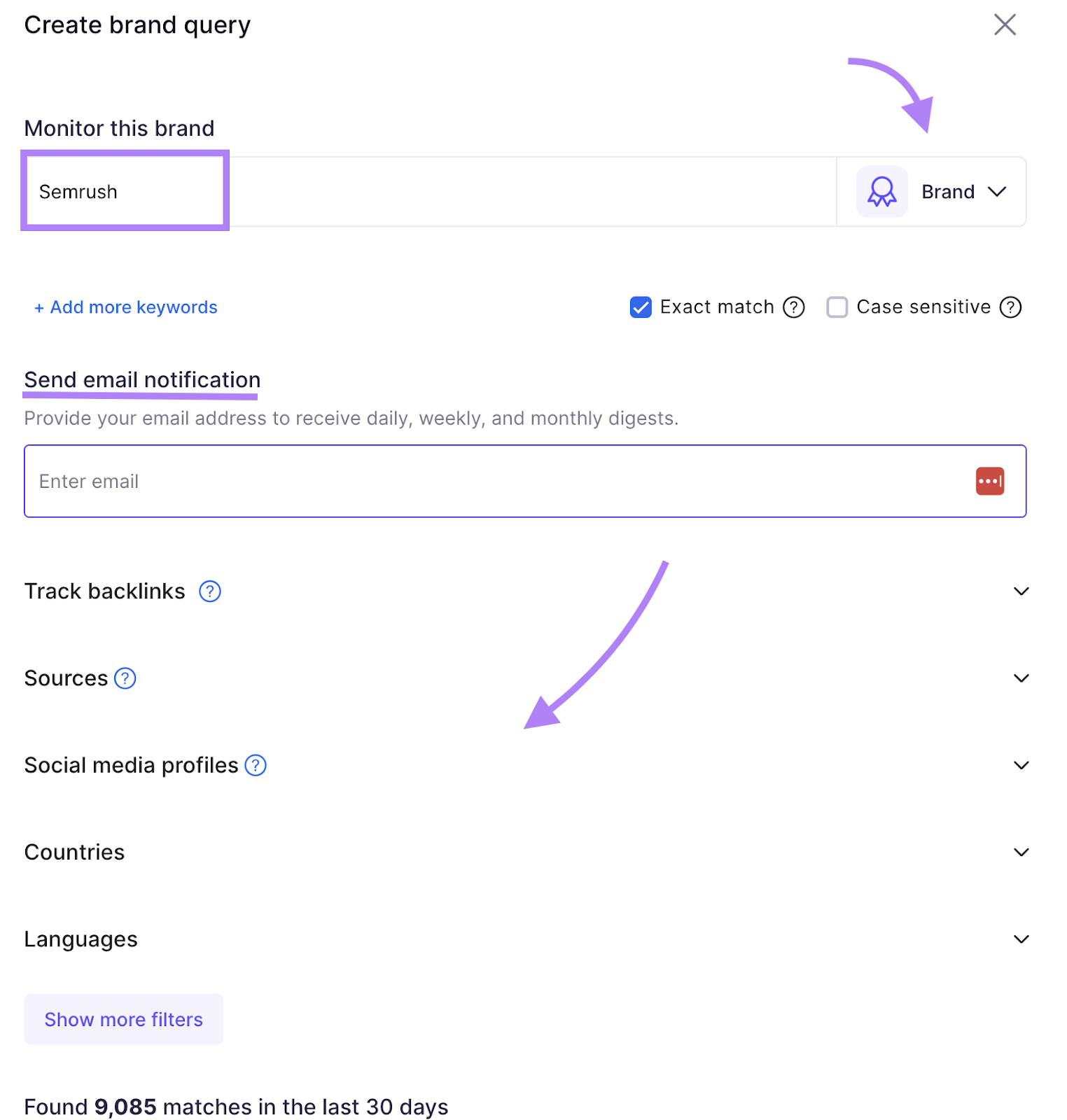This screenshot has height=1120, width=1067.
Task: Expand the Countries section
Action: (1021, 852)
